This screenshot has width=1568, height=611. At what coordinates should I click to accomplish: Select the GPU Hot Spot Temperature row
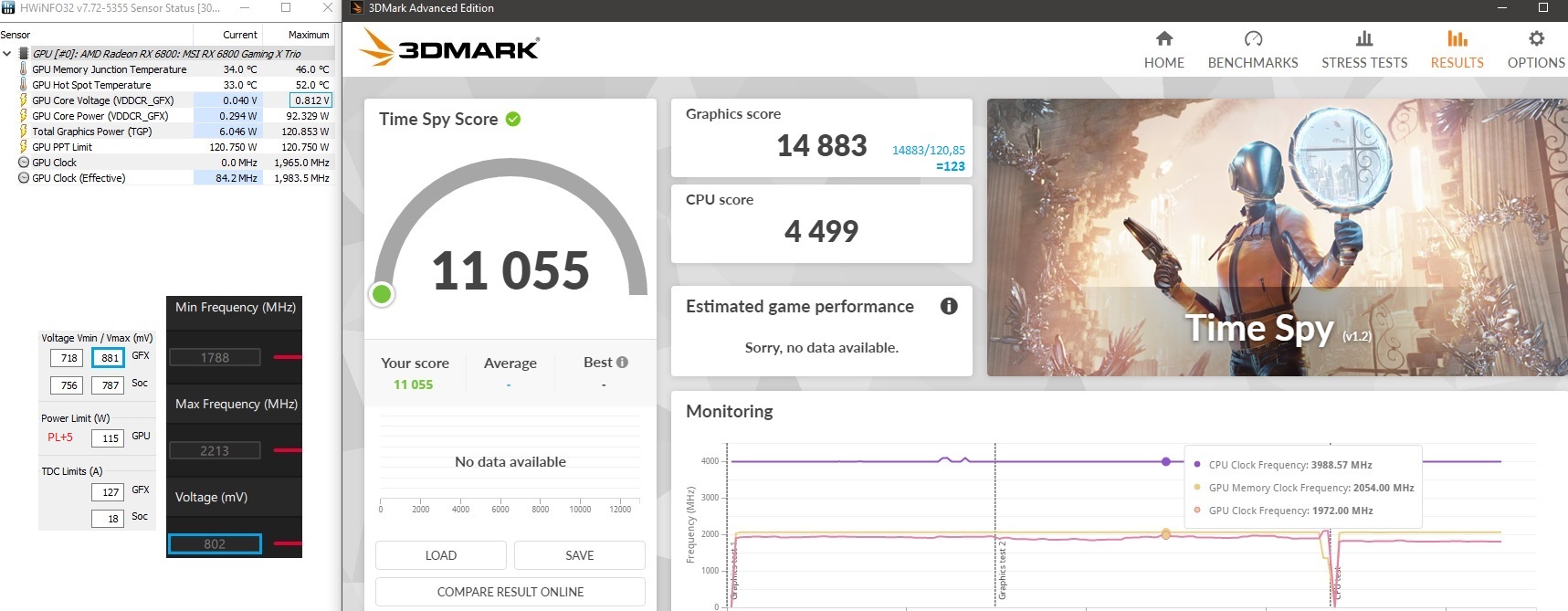(x=167, y=85)
